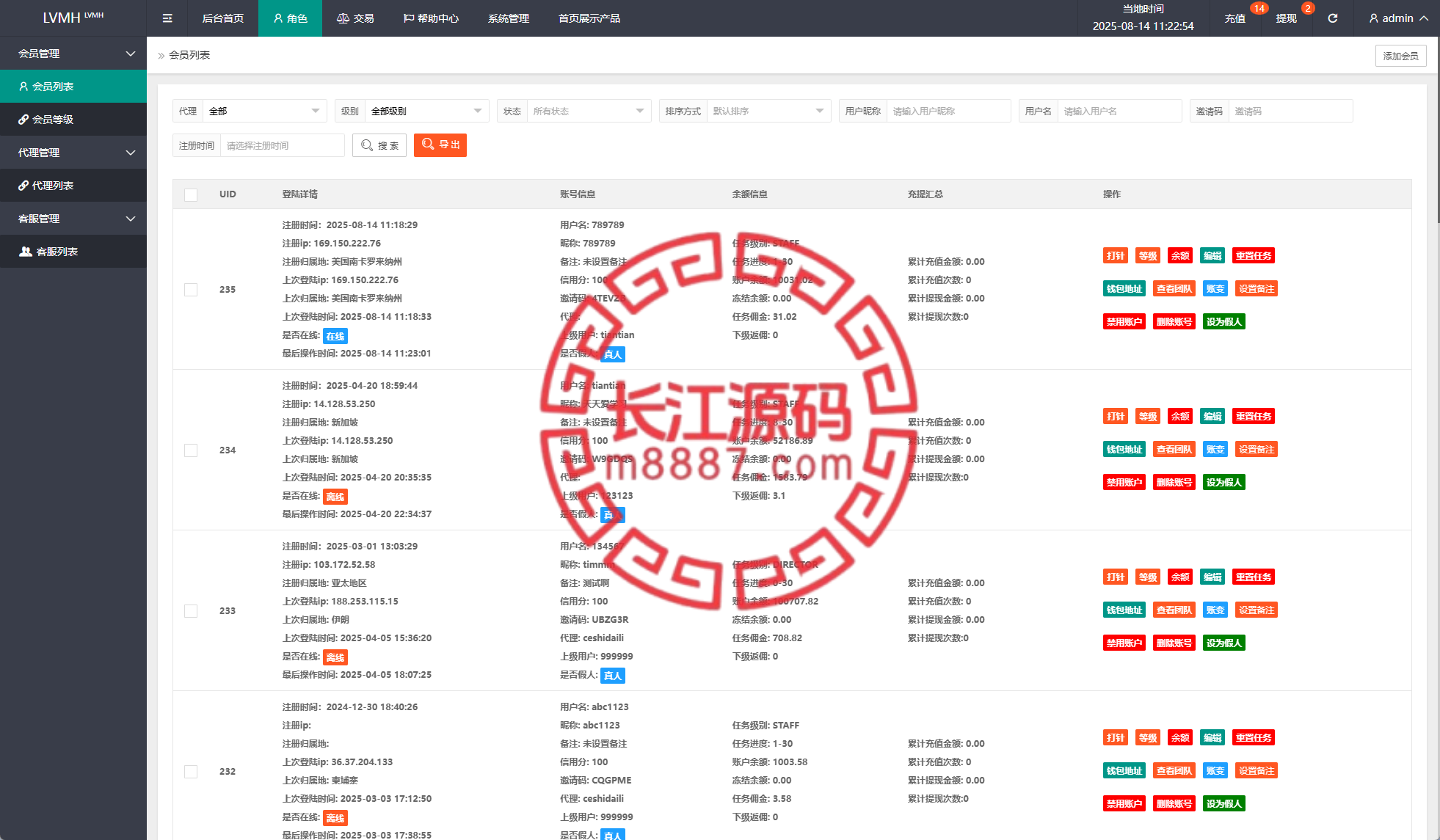Click 删除账号 for UID 233

[1174, 643]
